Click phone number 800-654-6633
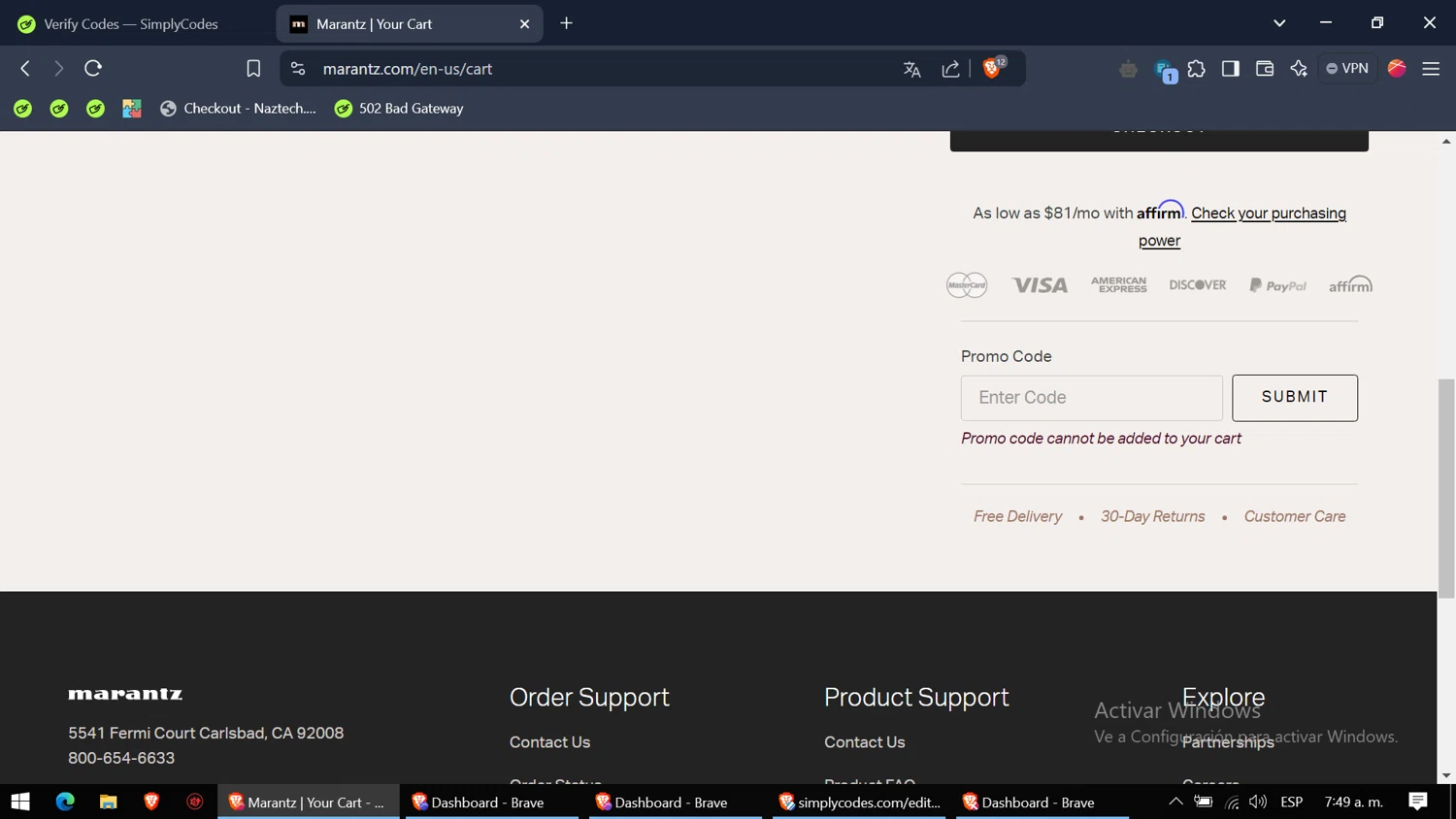 pyautogui.click(x=121, y=759)
